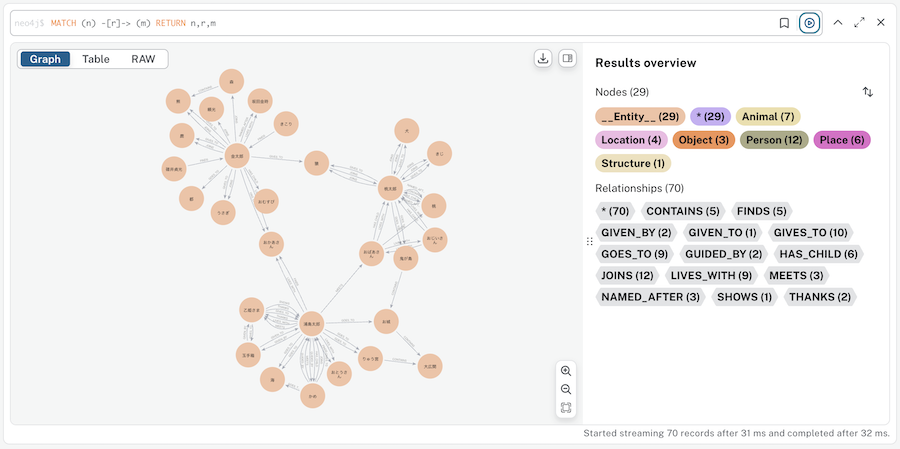Collapse the result frame with up chevron
900x449 pixels.
[837, 22]
